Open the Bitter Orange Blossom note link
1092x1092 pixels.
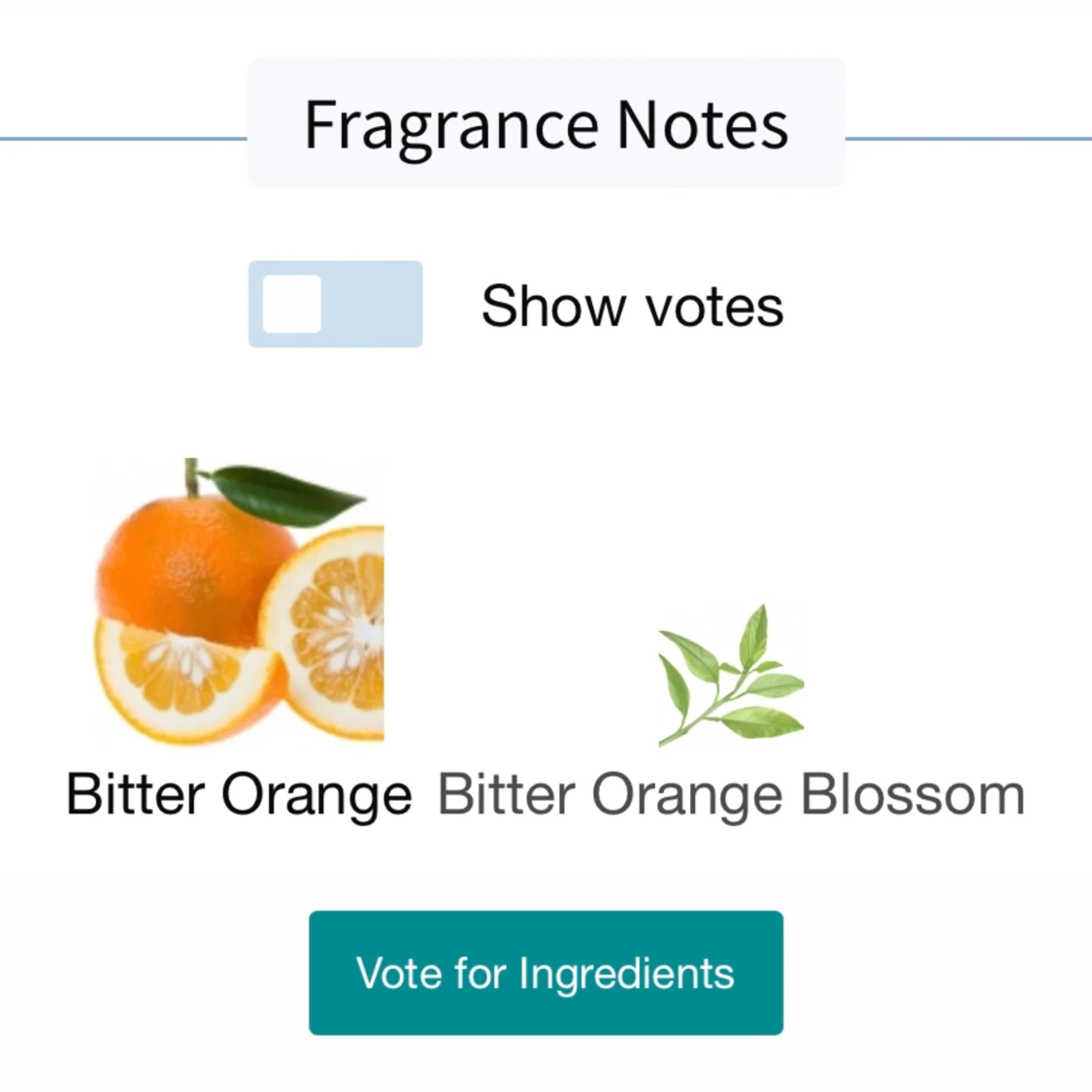click(731, 795)
